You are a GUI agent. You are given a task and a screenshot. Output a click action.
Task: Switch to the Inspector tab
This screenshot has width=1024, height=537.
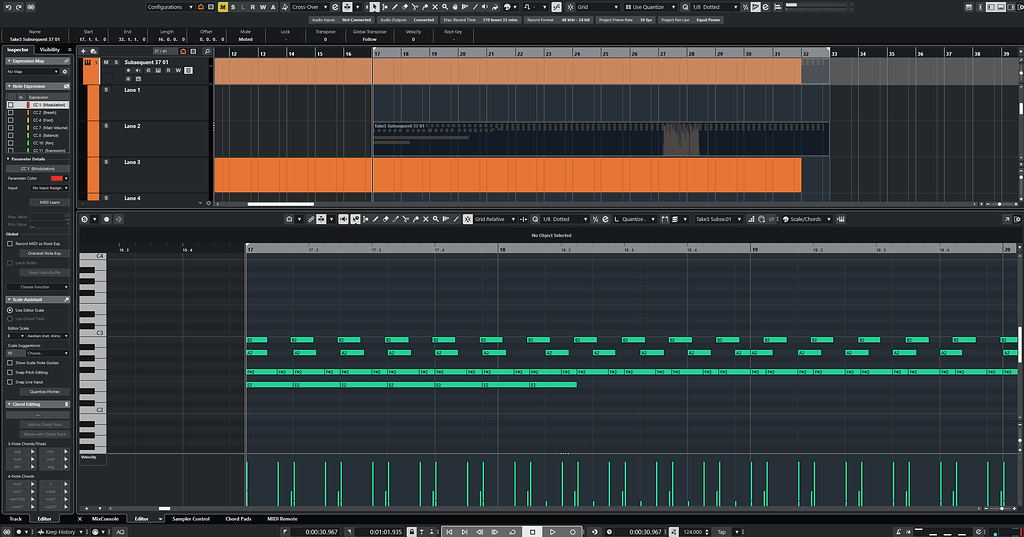pyautogui.click(x=18, y=50)
